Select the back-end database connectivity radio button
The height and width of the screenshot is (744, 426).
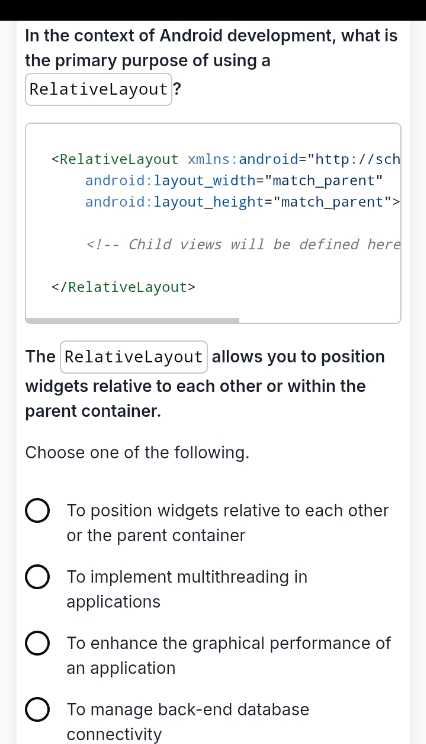tap(37, 710)
